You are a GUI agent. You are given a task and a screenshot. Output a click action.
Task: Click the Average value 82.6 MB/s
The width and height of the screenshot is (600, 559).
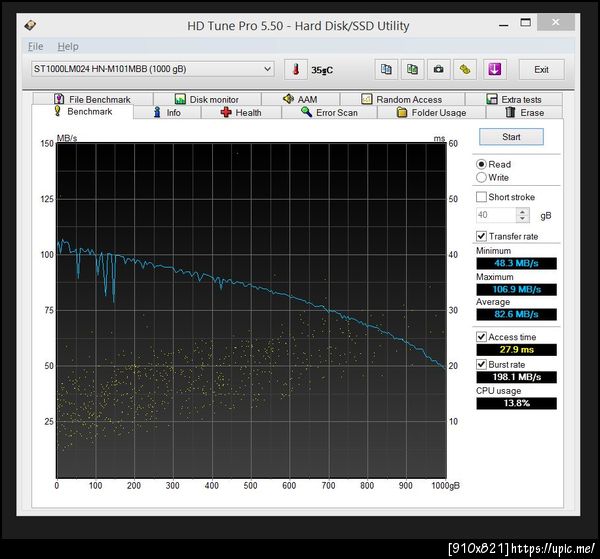point(516,315)
